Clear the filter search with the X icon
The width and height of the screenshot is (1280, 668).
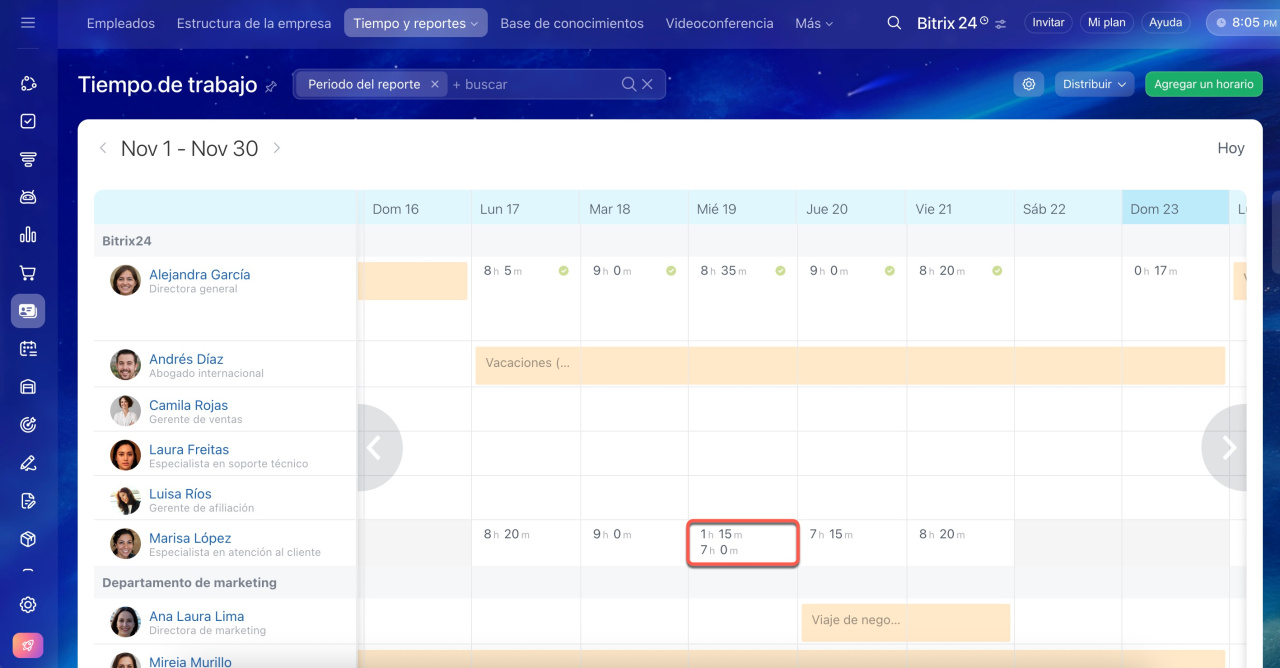pyautogui.click(x=647, y=84)
